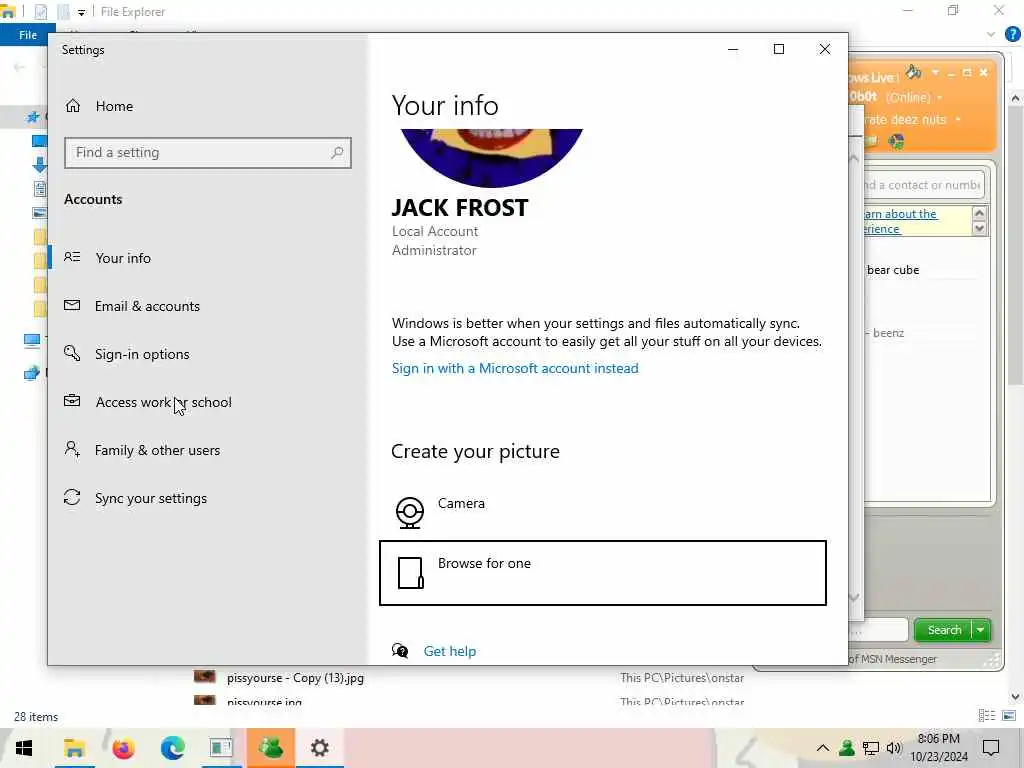Click the Messenger tray icon

pos(847,748)
